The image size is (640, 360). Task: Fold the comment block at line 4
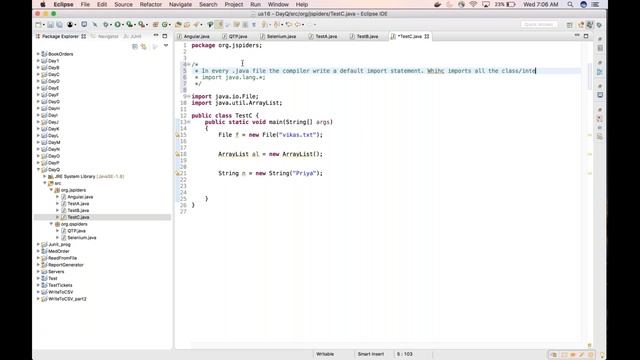(189, 64)
